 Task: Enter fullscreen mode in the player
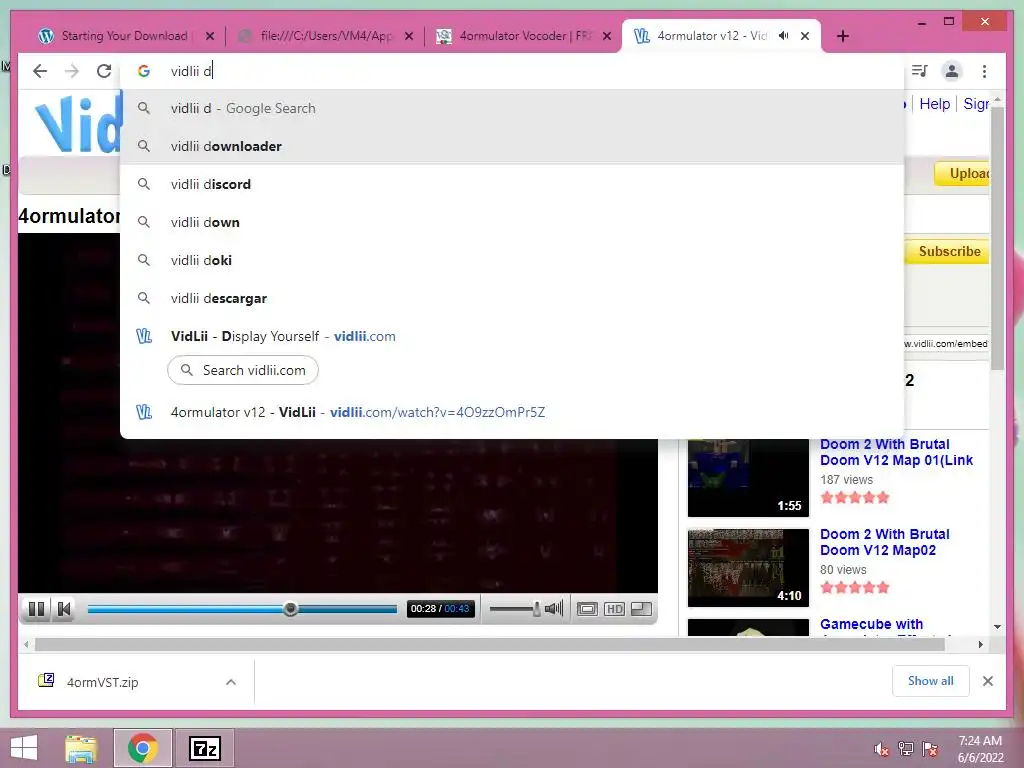tap(641, 609)
